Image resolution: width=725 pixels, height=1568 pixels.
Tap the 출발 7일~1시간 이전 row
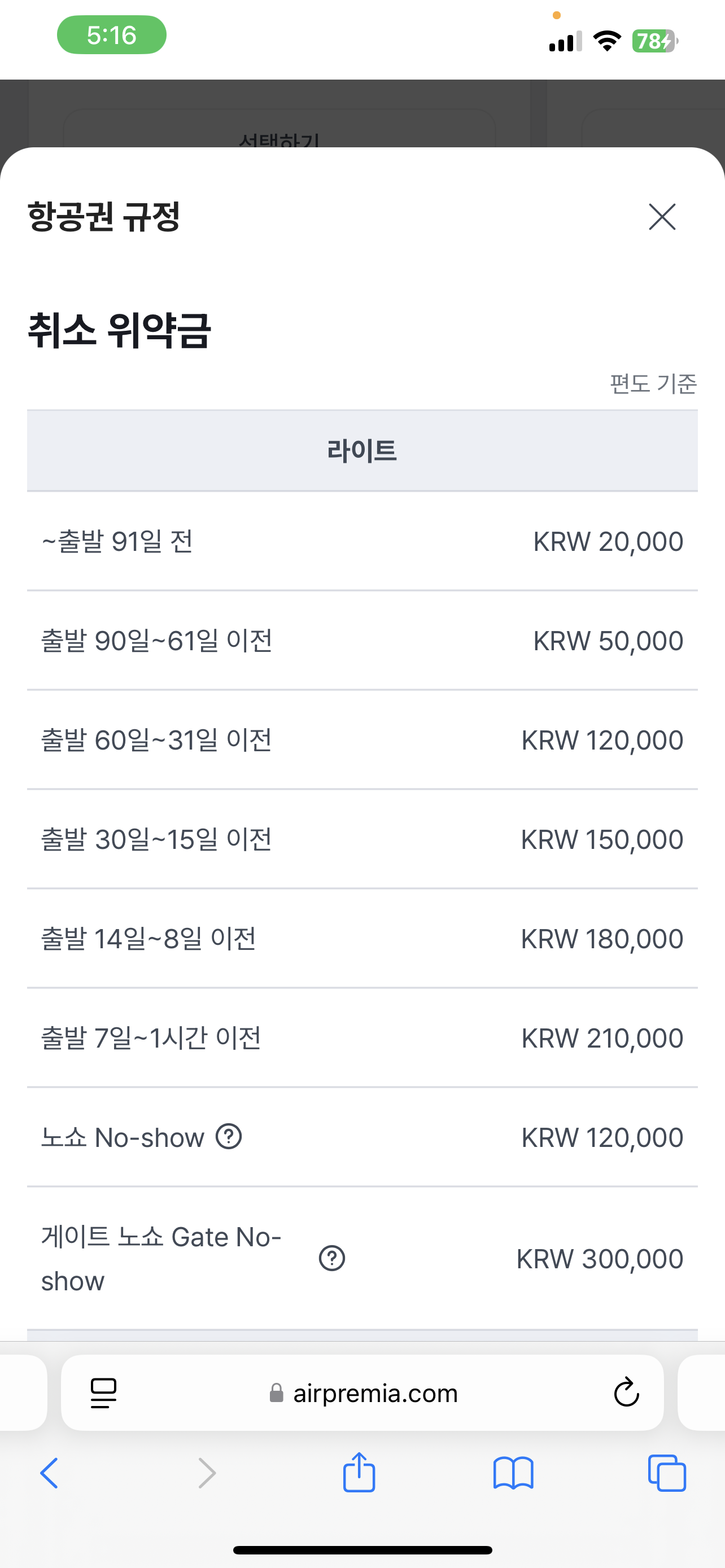(362, 1038)
